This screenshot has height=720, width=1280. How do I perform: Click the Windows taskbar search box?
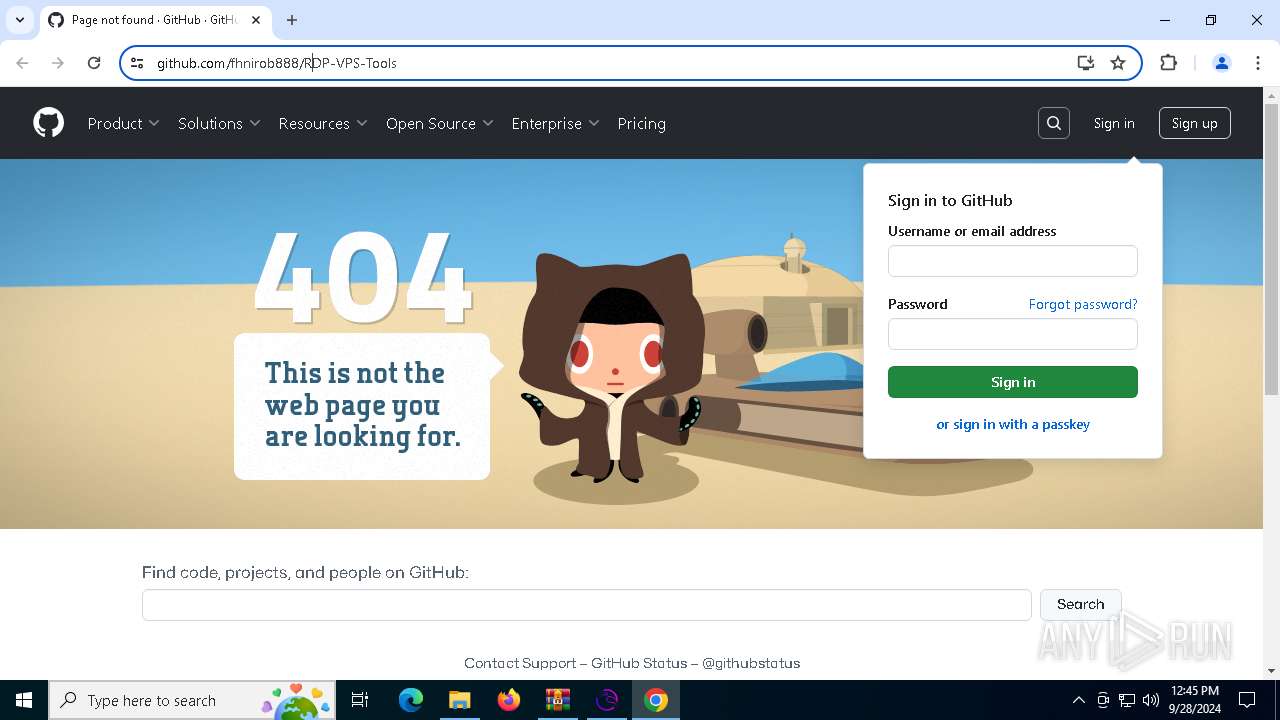192,700
